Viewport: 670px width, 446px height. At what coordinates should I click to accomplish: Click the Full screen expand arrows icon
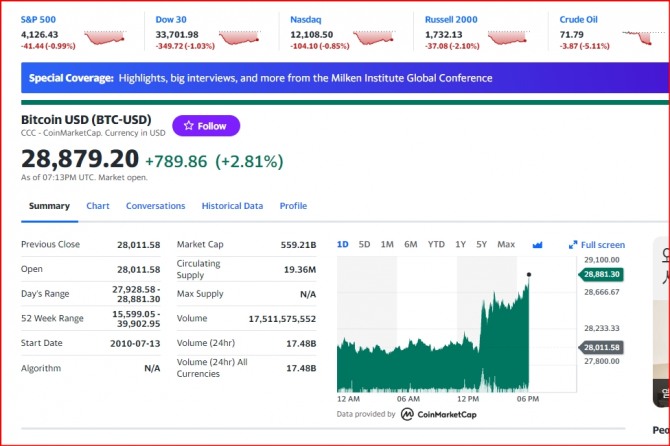pyautogui.click(x=573, y=245)
